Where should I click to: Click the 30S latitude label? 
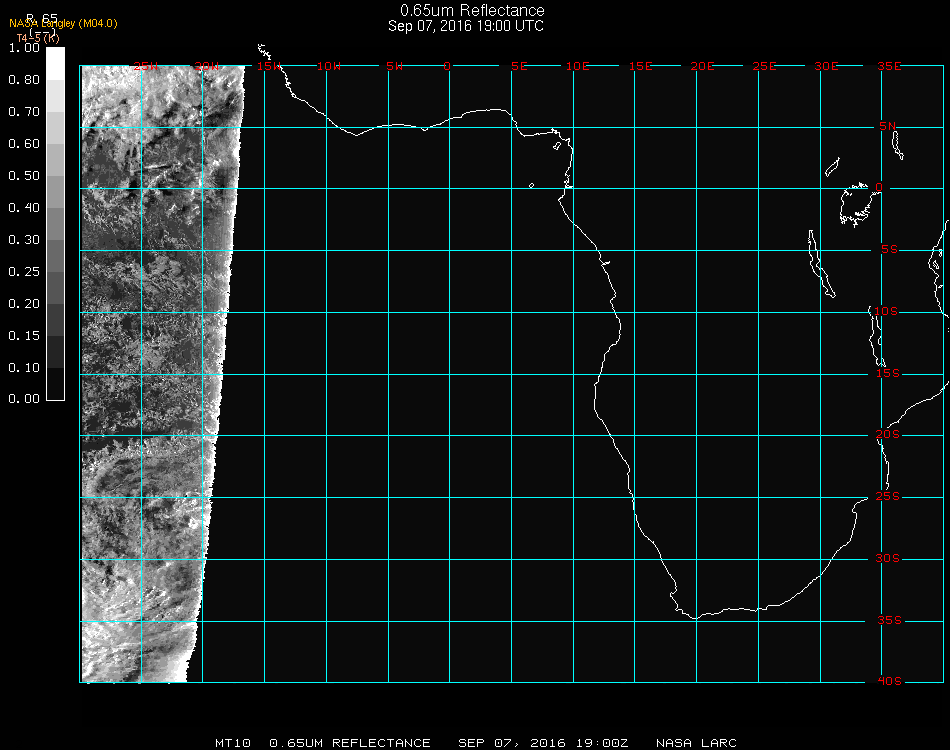coord(887,558)
